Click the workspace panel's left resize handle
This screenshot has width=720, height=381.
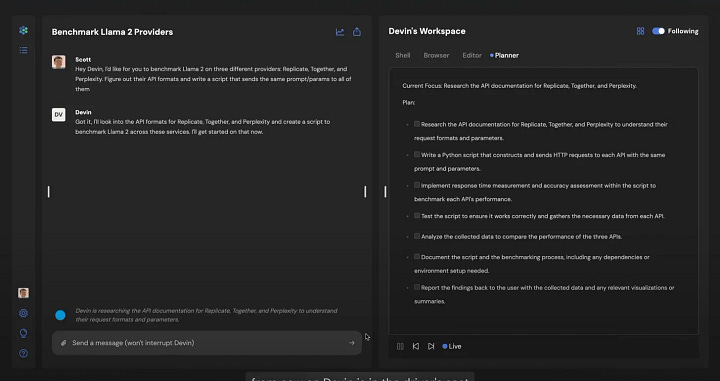[x=385, y=192]
